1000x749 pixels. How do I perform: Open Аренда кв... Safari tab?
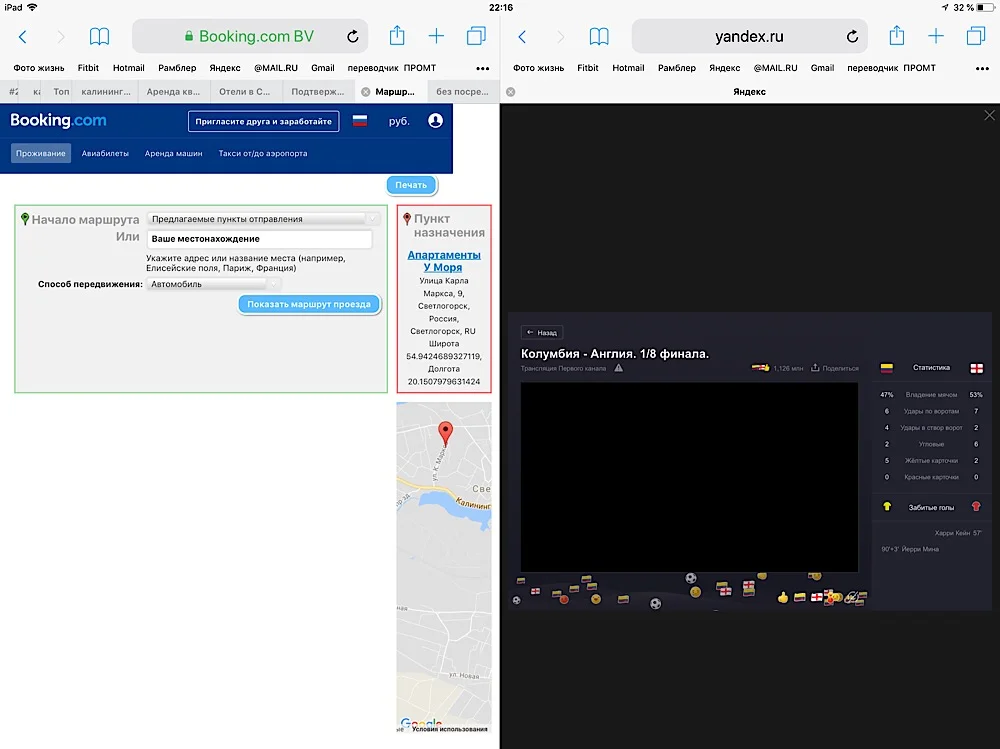tap(173, 92)
